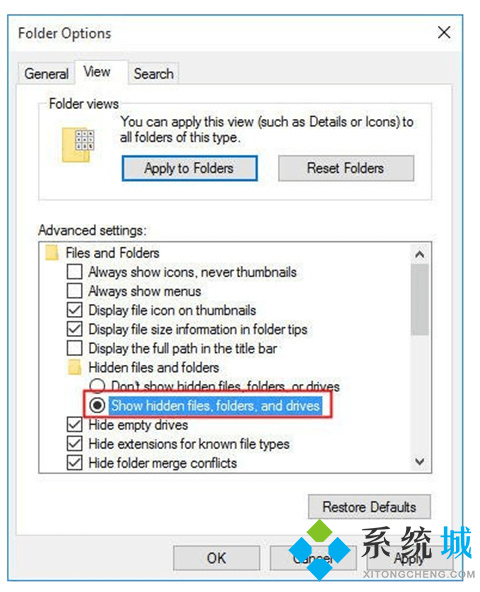Close the Folder Options dialog
The height and width of the screenshot is (592, 480).
(x=444, y=32)
